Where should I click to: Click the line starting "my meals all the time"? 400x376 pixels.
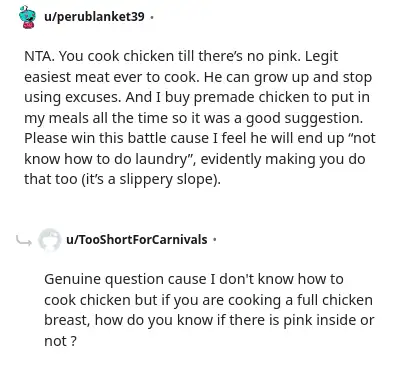point(193,118)
